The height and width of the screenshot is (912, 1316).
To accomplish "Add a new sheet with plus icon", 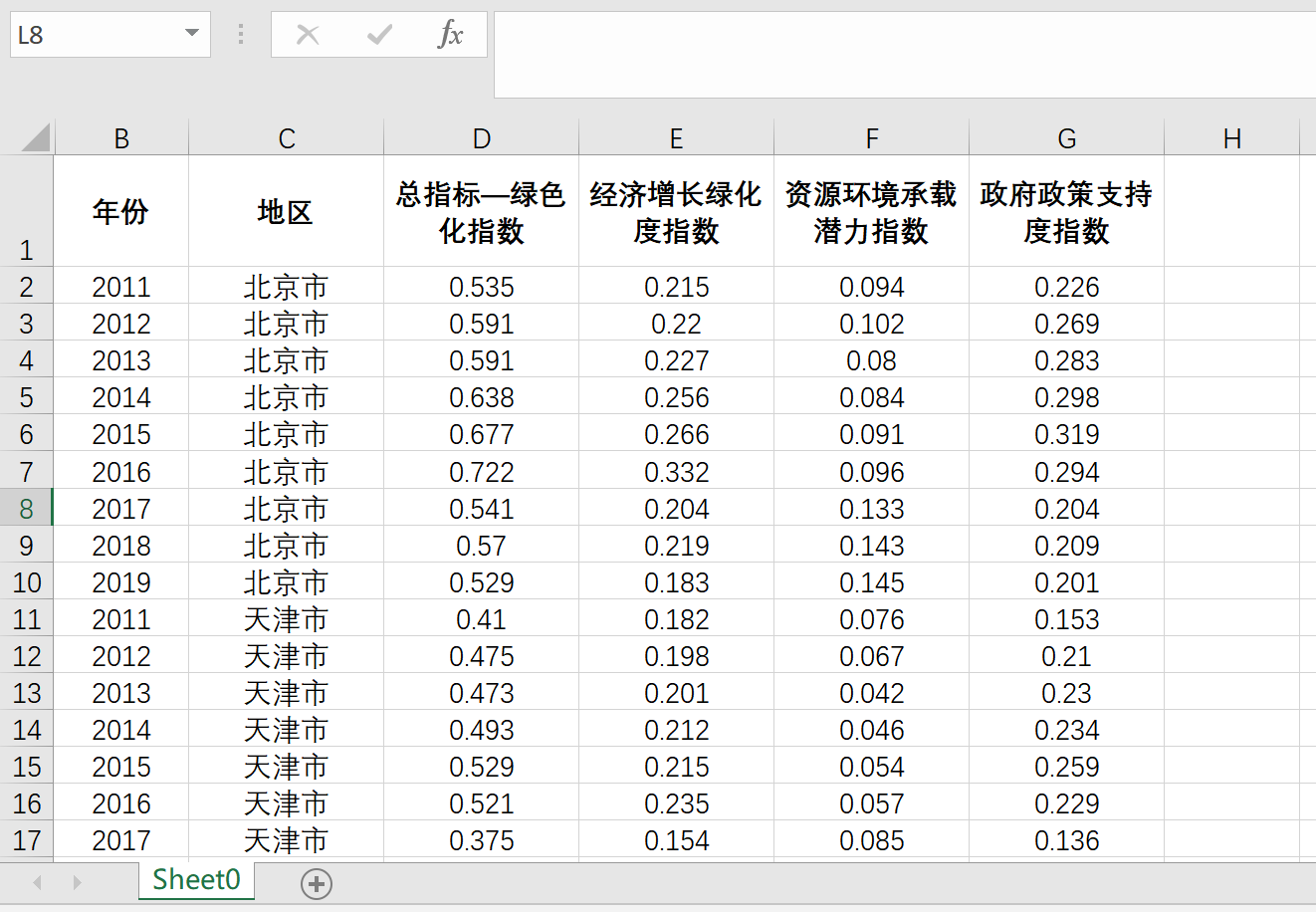I will (x=317, y=883).
